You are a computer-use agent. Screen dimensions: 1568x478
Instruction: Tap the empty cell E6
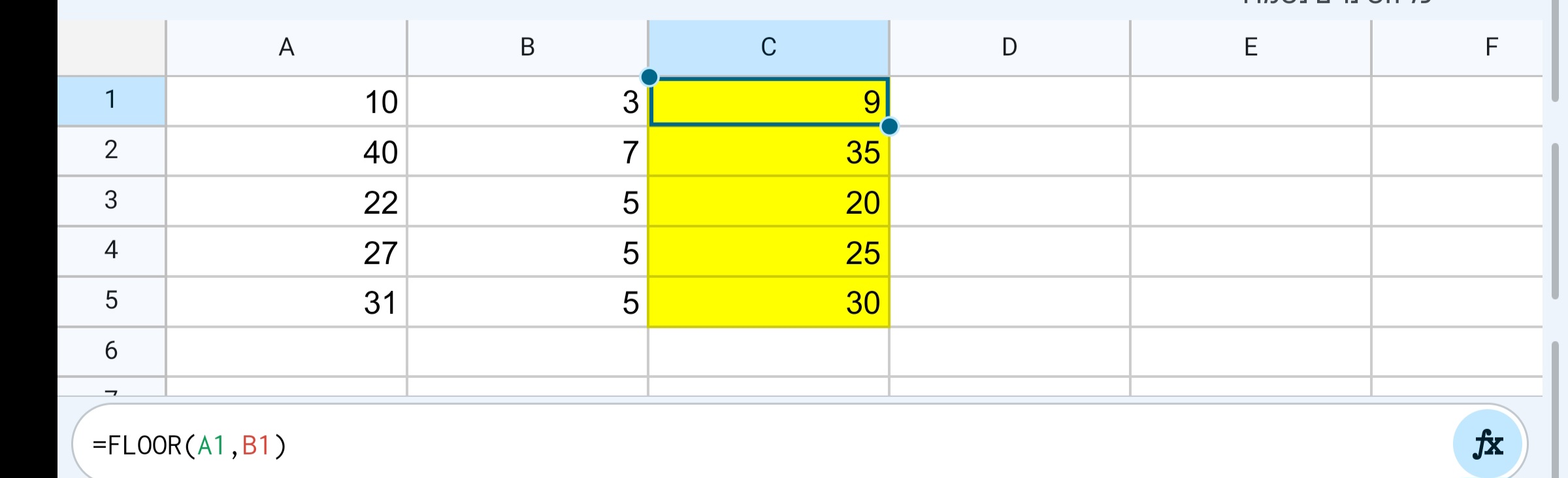tap(1250, 352)
